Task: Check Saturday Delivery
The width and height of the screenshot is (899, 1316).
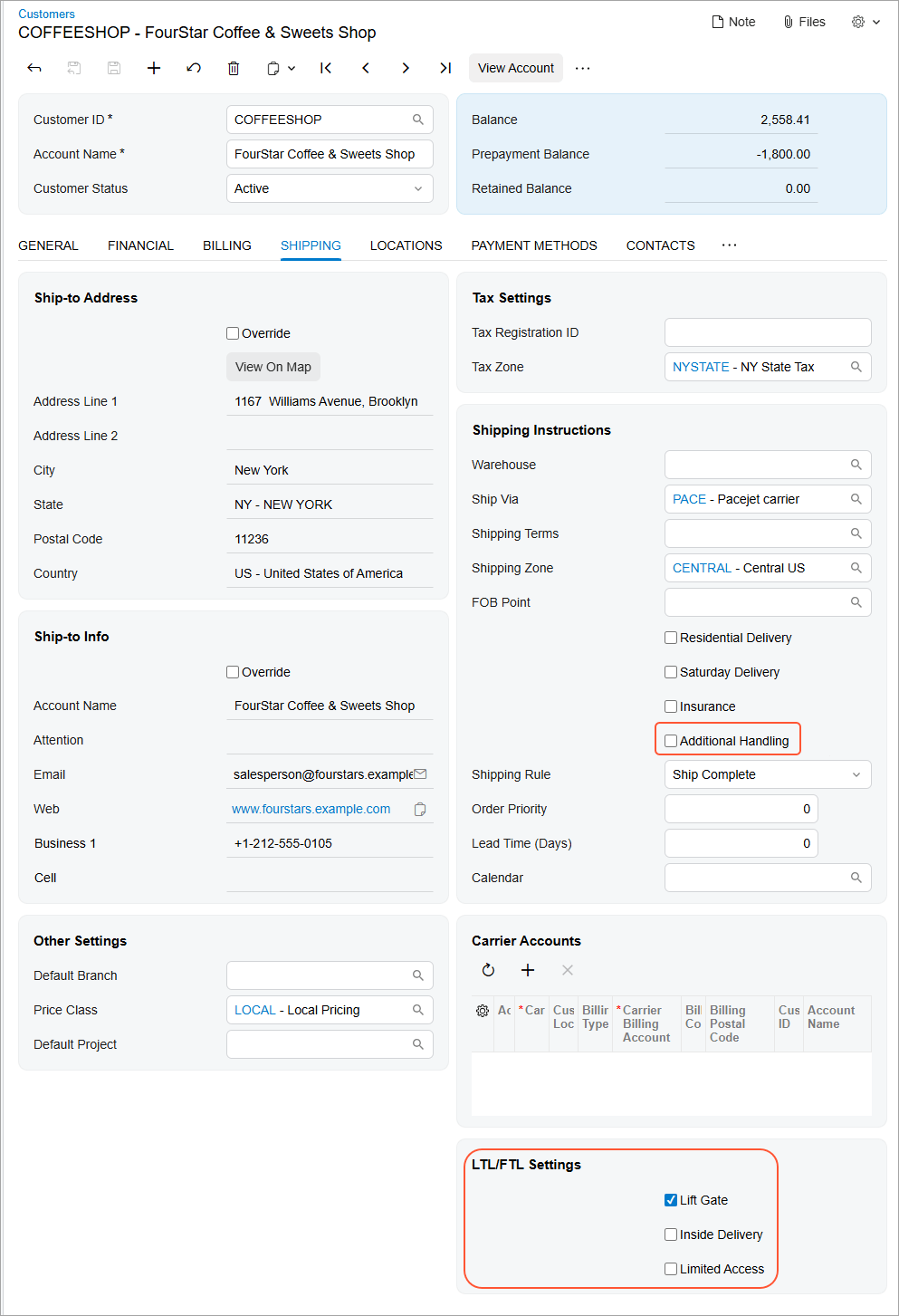Action: click(x=671, y=672)
